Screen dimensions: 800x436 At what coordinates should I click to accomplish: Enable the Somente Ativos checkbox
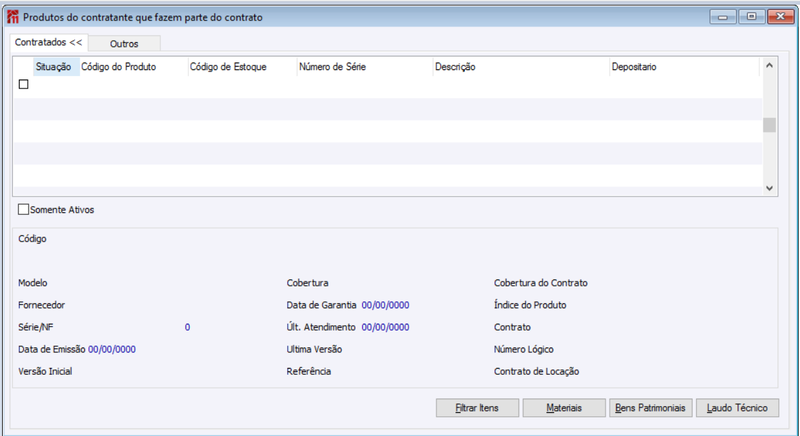23,210
